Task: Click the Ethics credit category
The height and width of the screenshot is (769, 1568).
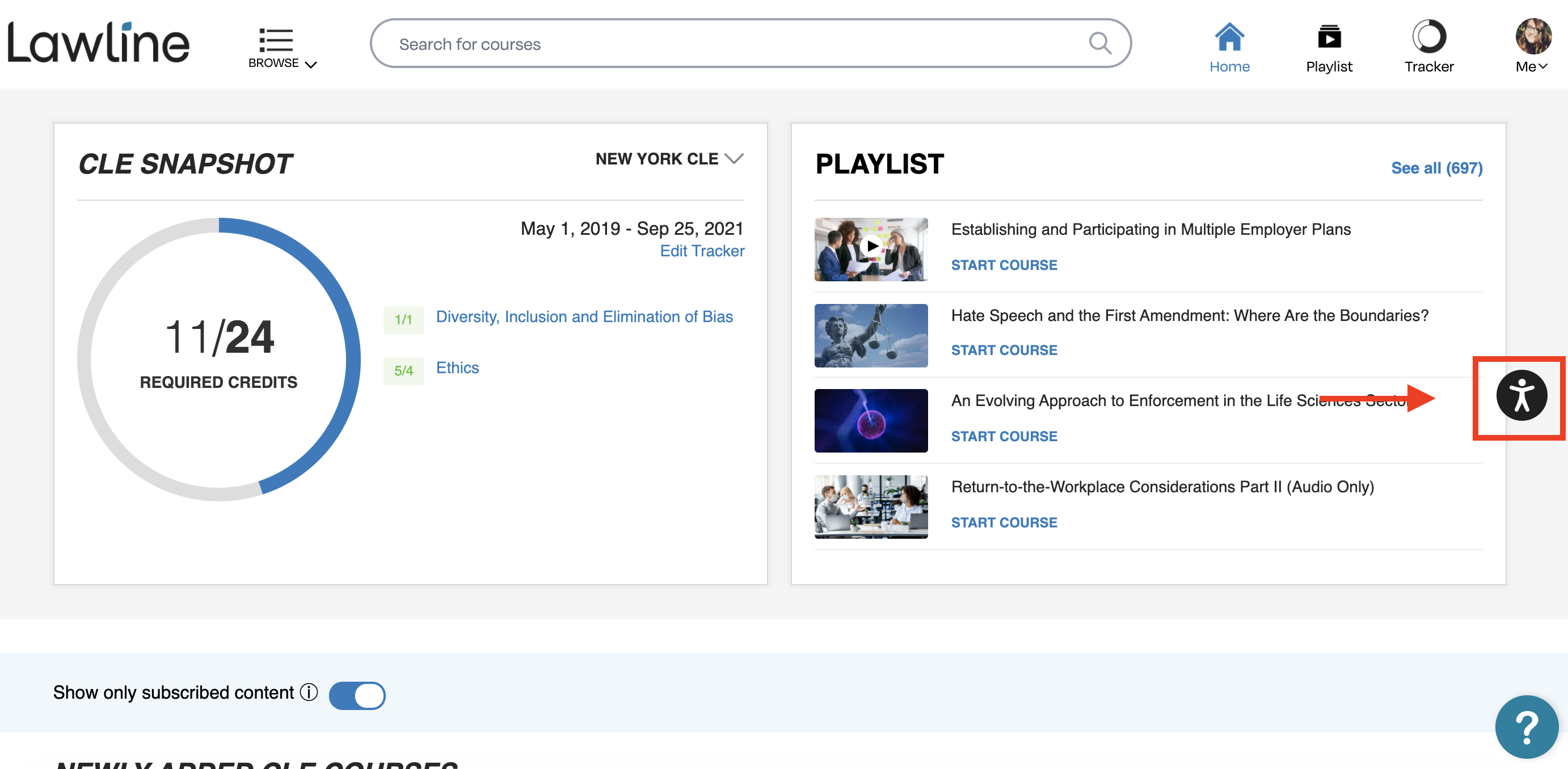Action: click(457, 367)
